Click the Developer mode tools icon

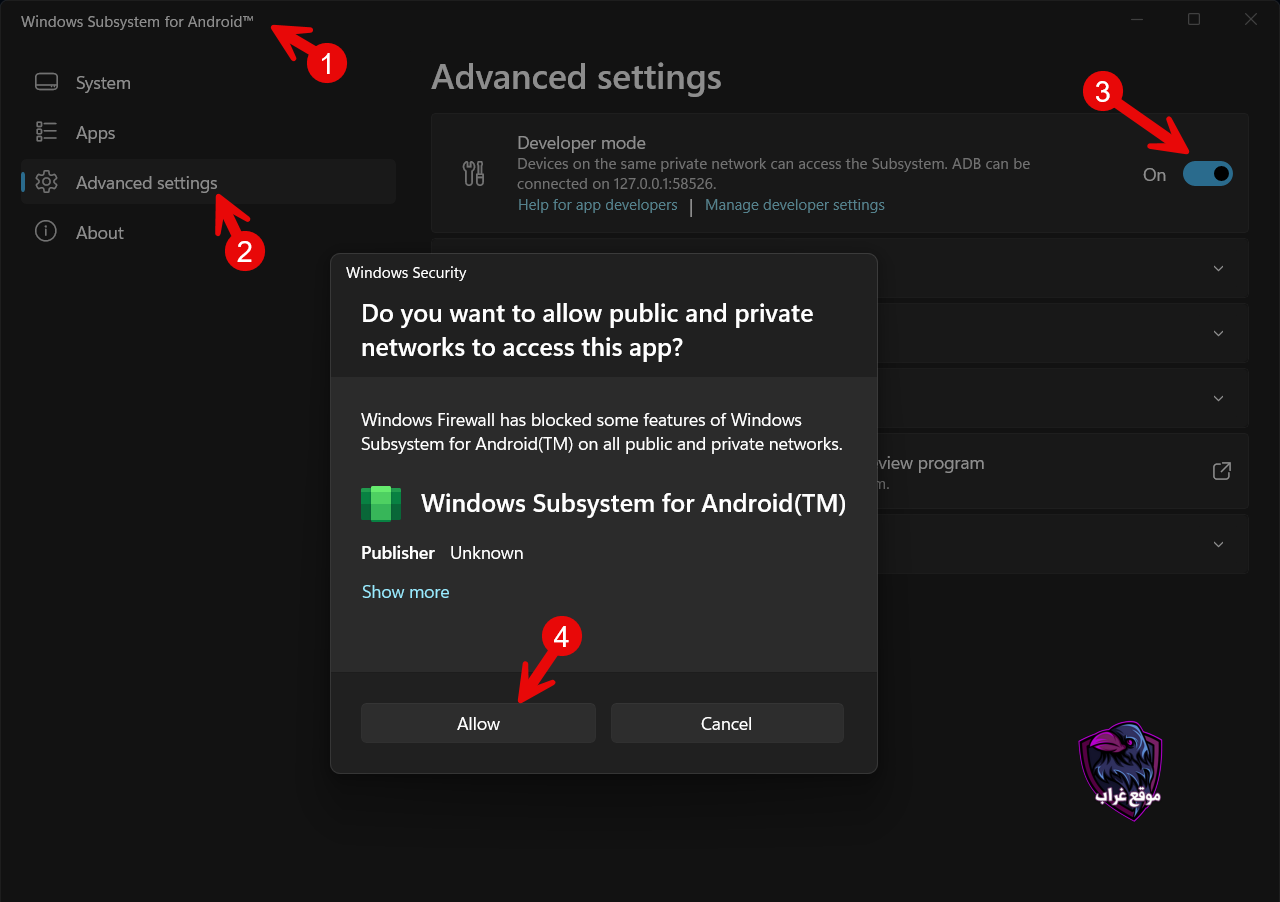coord(474,174)
